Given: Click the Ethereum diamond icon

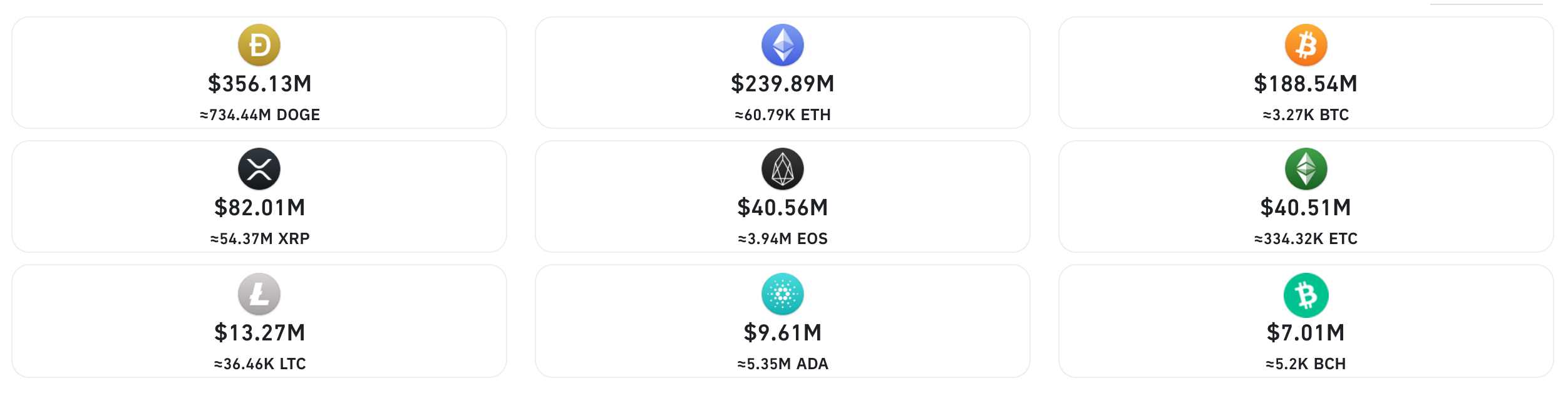Looking at the screenshot, I should pos(783,45).
